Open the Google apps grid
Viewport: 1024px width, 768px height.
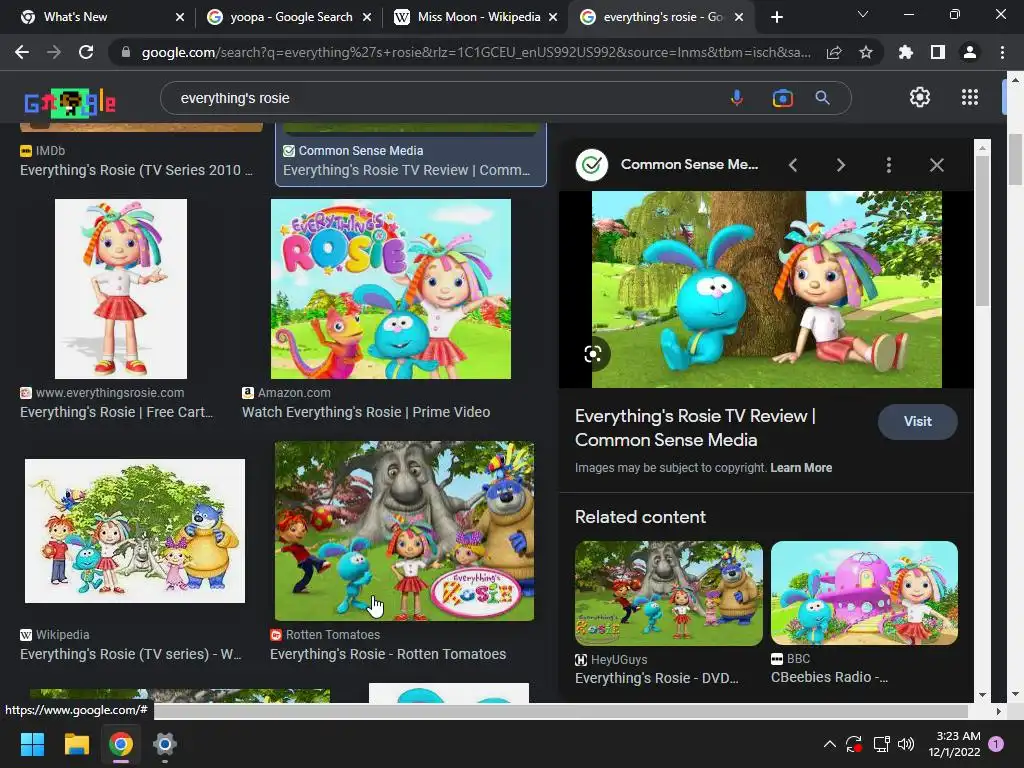pyautogui.click(x=970, y=97)
